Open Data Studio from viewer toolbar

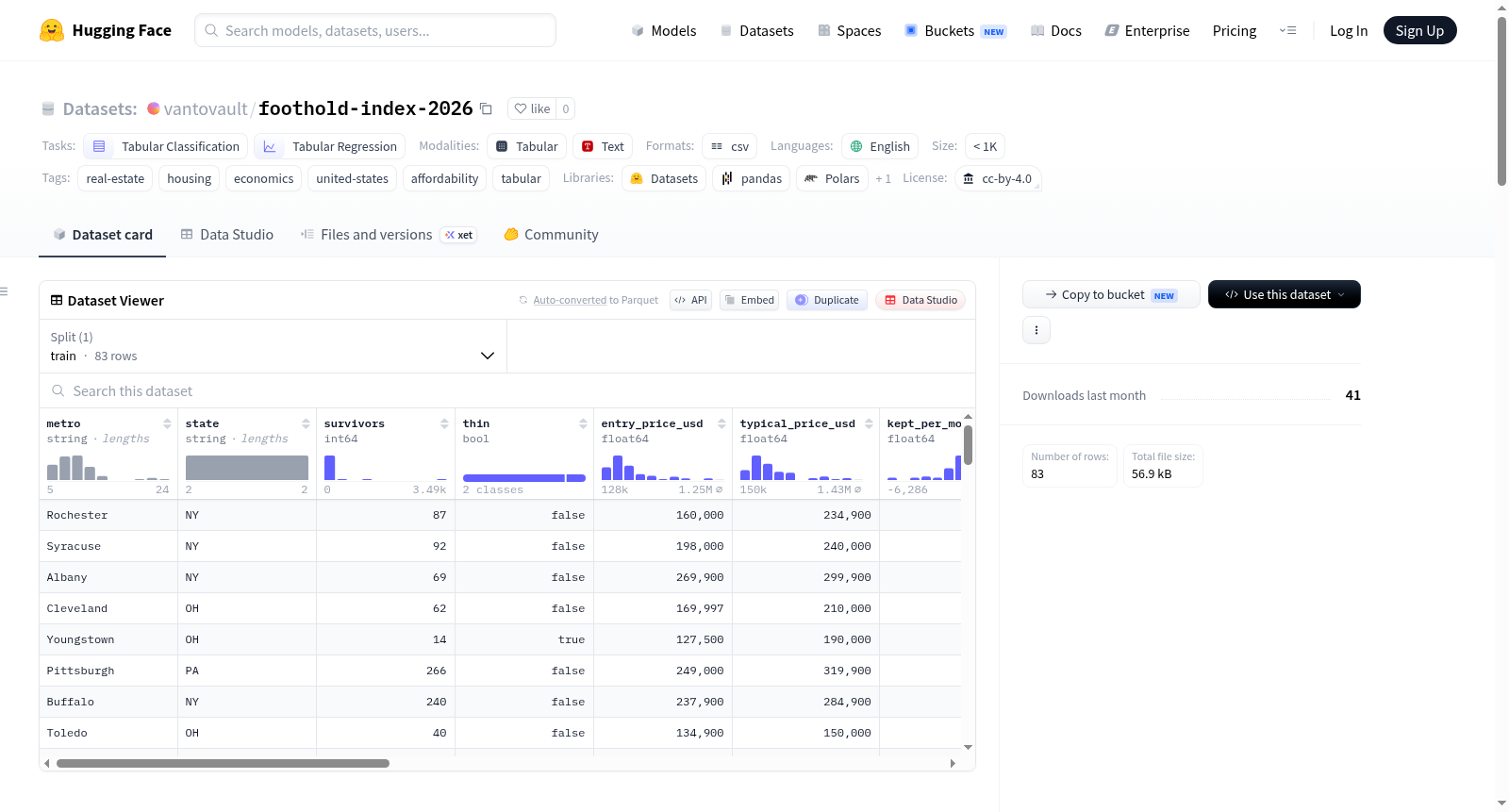pyautogui.click(x=920, y=300)
